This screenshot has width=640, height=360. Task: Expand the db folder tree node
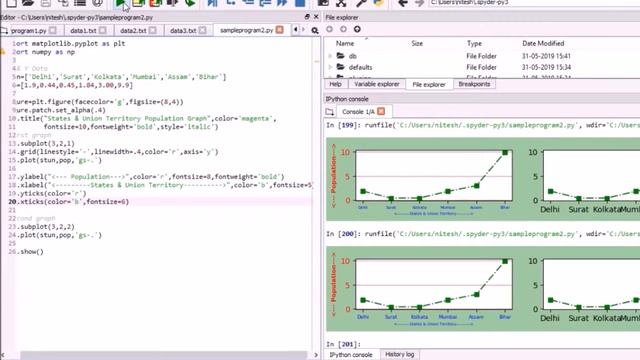tap(330, 56)
